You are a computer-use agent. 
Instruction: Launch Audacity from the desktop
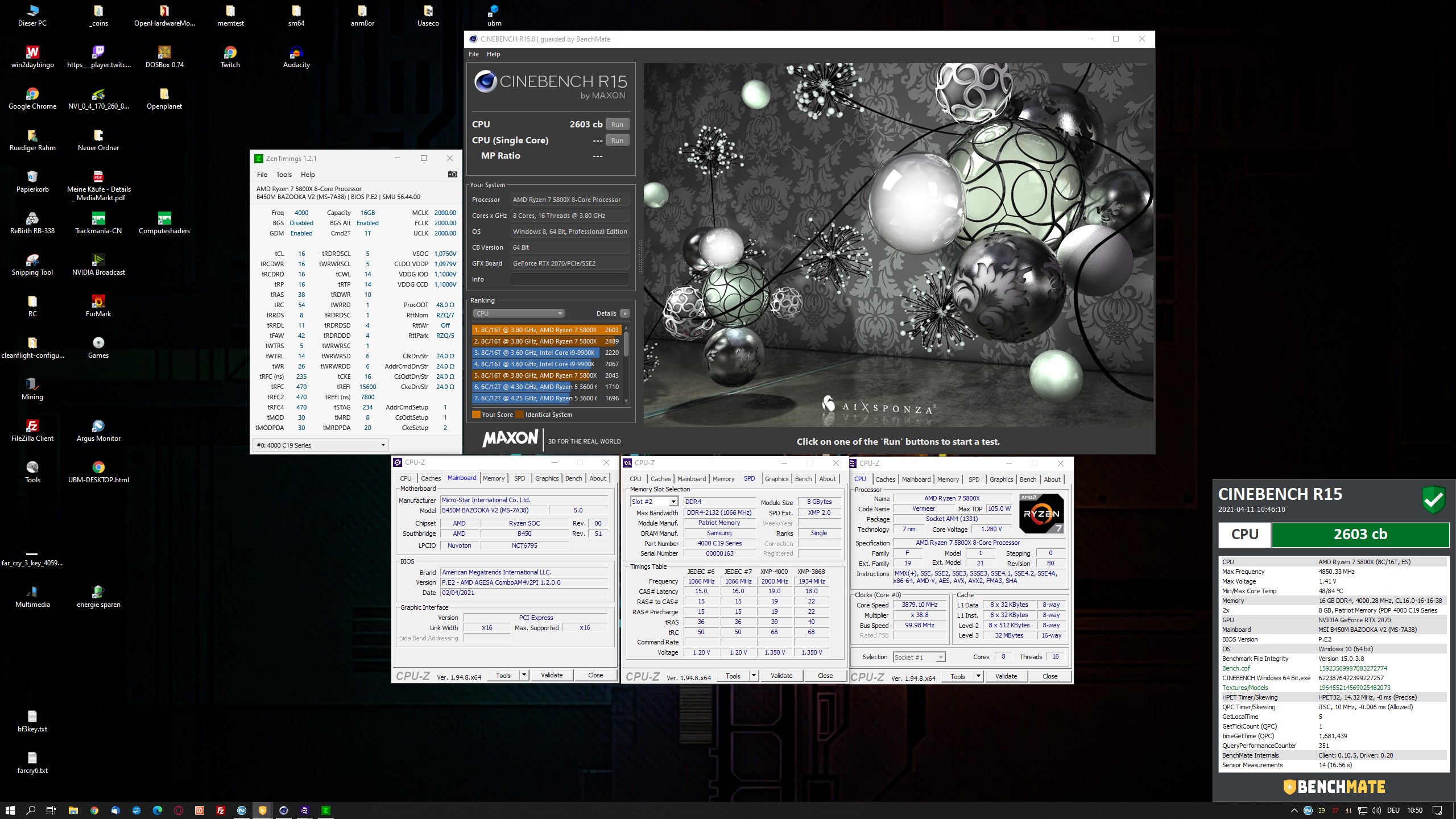click(296, 57)
